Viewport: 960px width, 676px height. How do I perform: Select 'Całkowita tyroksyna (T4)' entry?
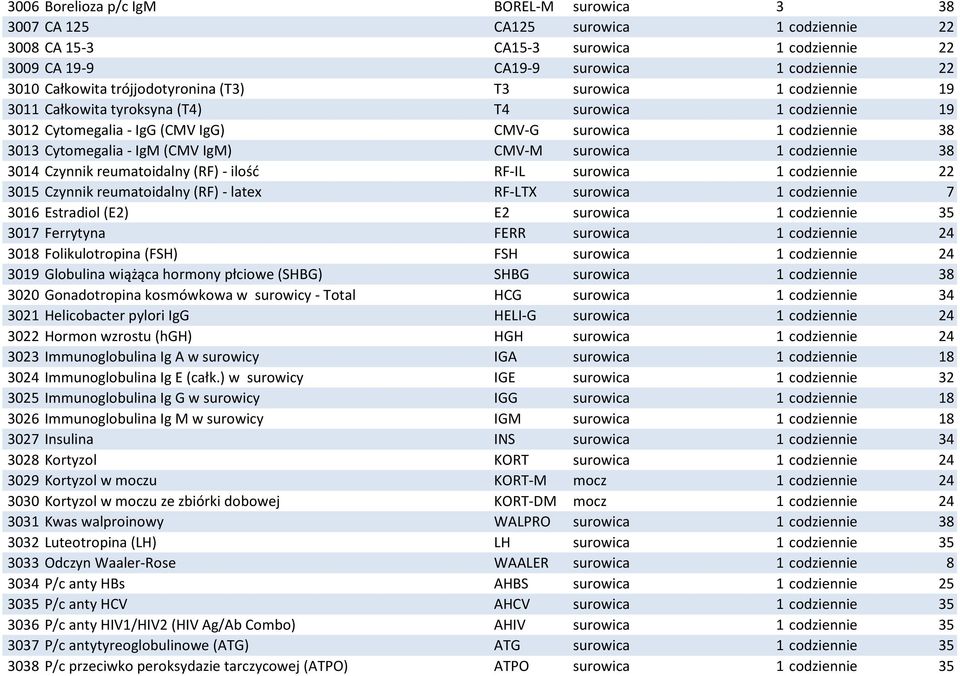123,110
